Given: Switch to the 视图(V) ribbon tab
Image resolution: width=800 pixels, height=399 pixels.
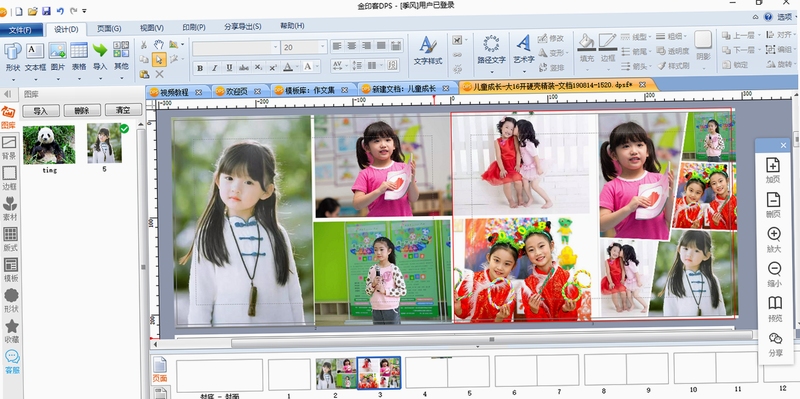Looking at the screenshot, I should (152, 28).
